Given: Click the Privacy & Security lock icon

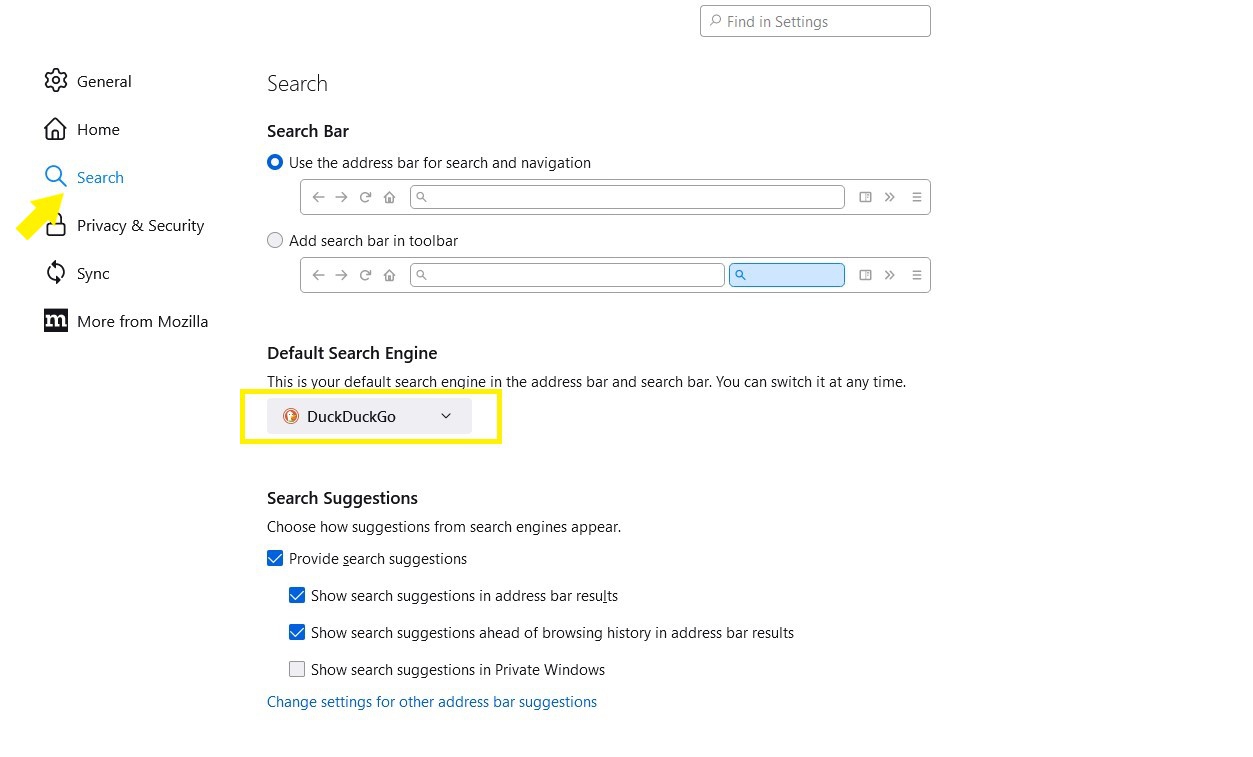Looking at the screenshot, I should tap(56, 228).
